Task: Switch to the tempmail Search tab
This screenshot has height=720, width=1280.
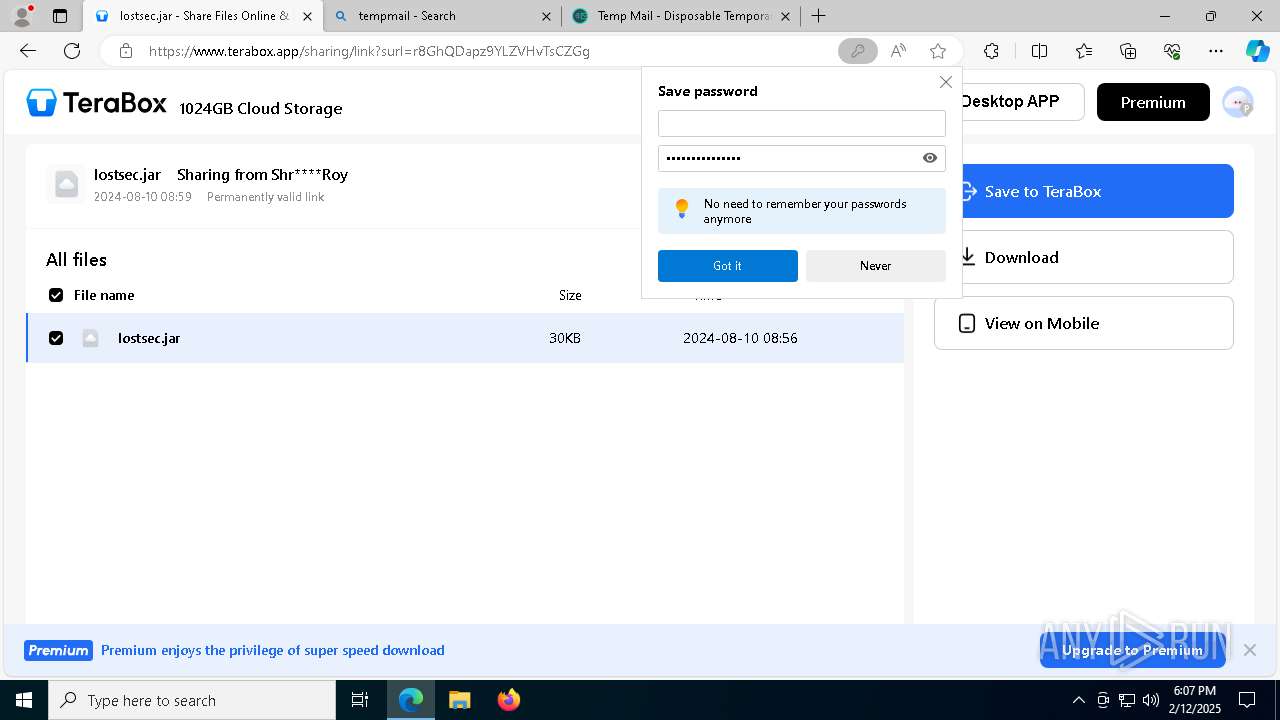Action: point(441,16)
